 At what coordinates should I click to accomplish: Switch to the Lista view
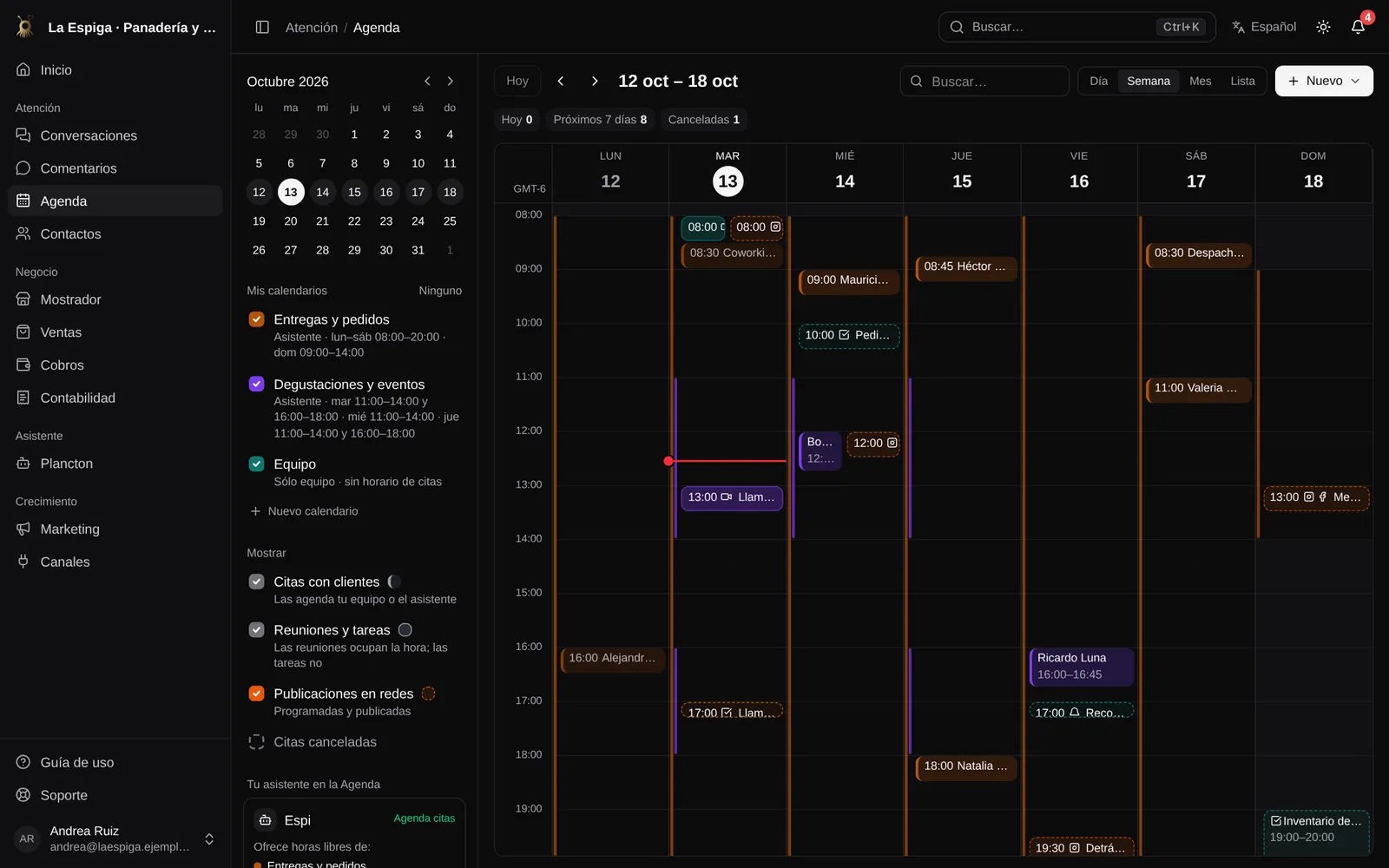pos(1242,81)
